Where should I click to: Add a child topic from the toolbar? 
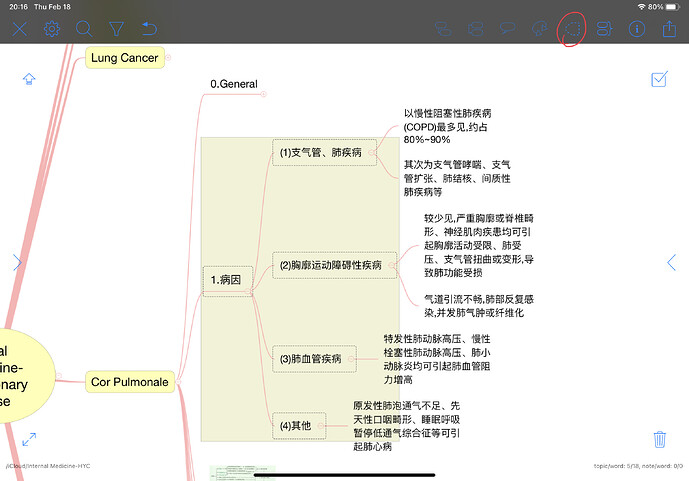pos(443,29)
